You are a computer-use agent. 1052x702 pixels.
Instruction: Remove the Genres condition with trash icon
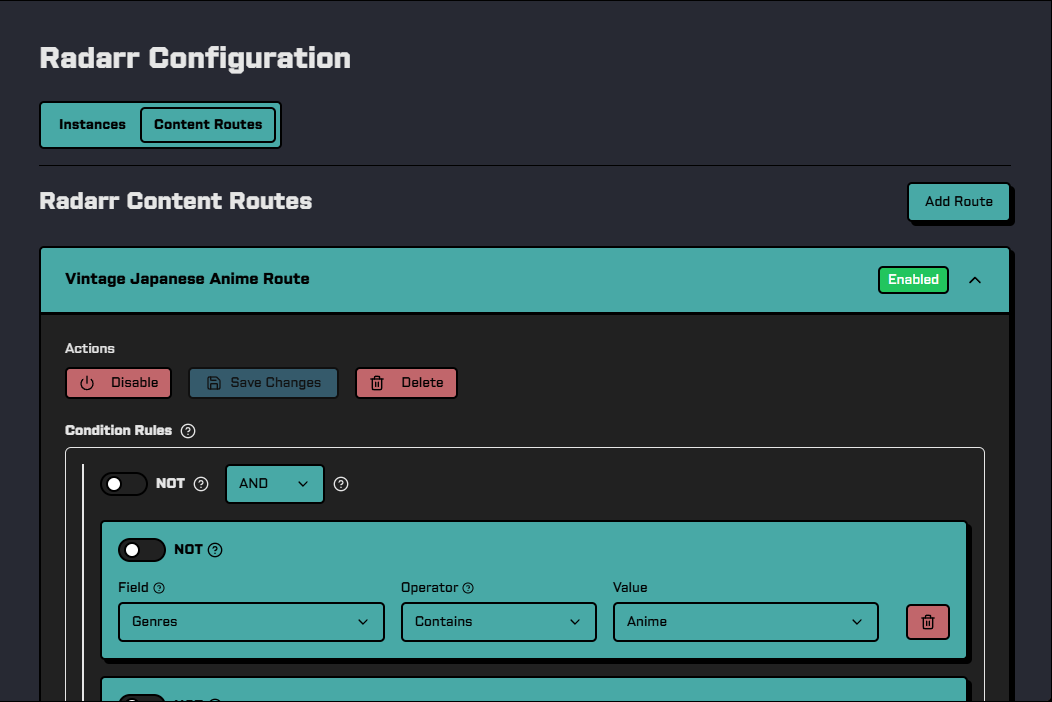point(928,622)
